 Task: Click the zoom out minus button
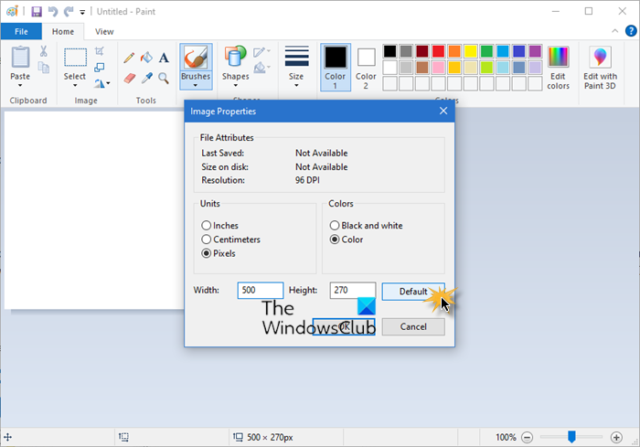point(527,438)
